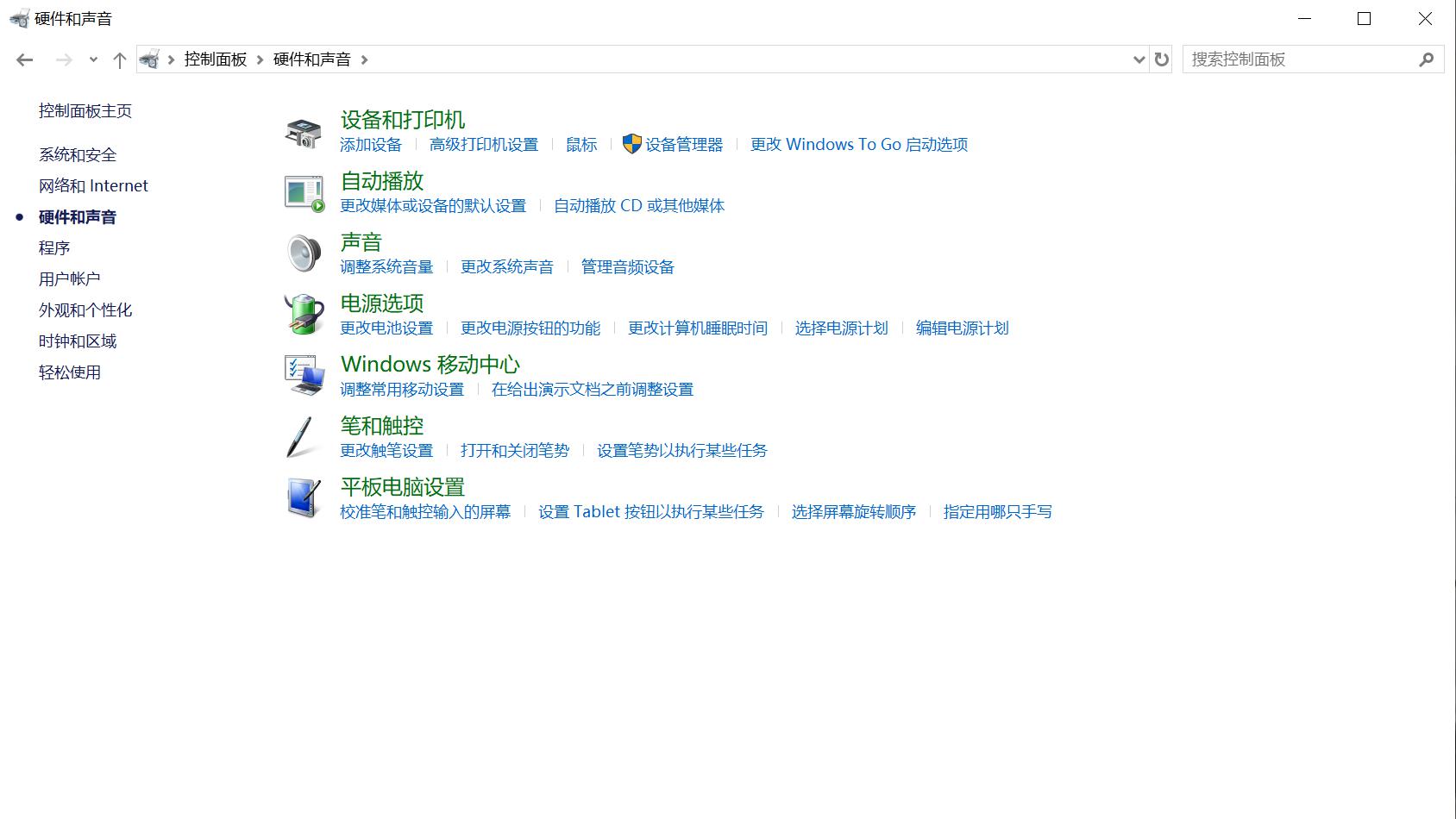Click the AutoPlay (自动播放) icon
This screenshot has width=1456, height=819.
click(304, 193)
